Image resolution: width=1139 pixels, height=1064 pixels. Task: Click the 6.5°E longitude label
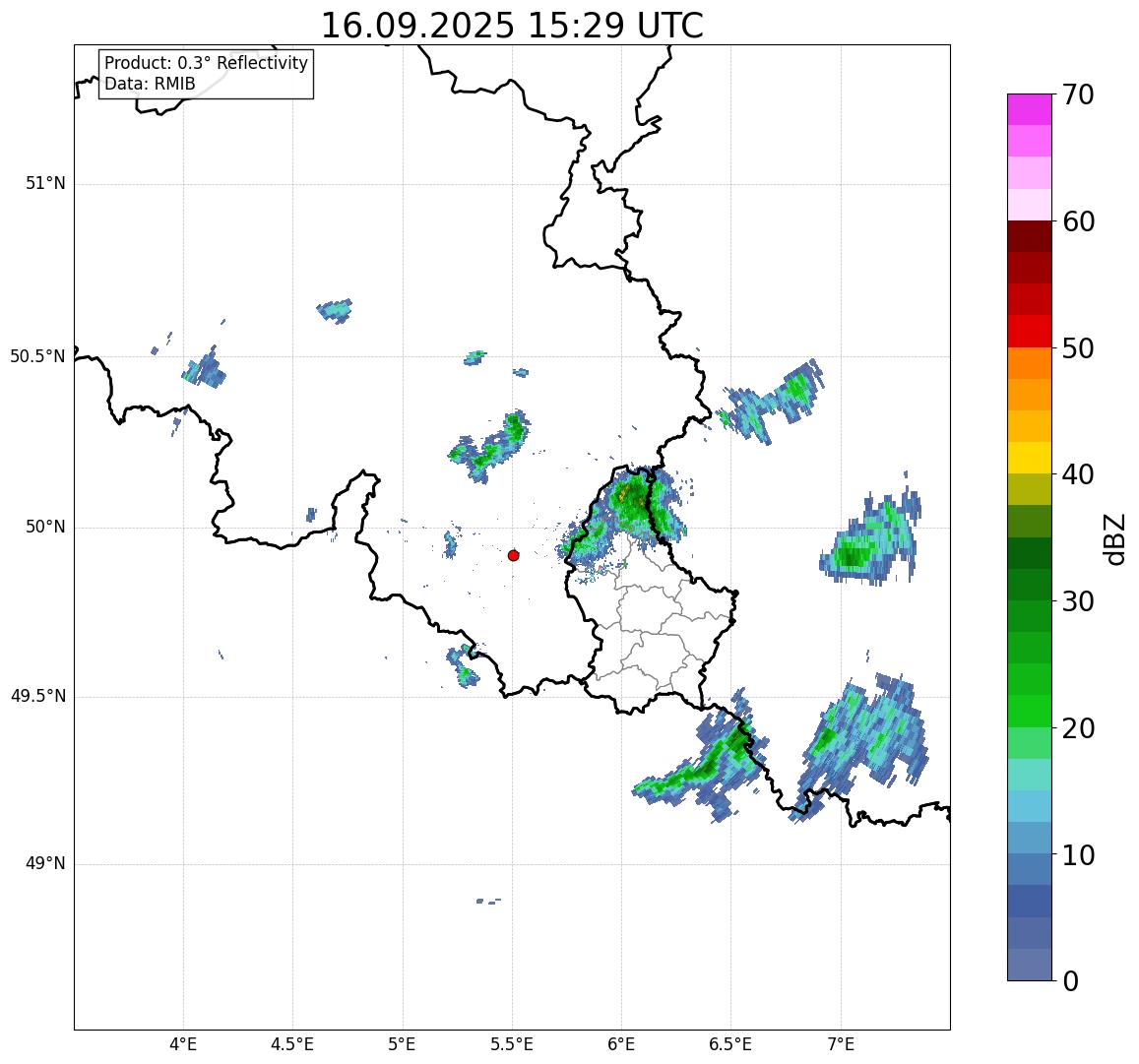pyautogui.click(x=730, y=1044)
